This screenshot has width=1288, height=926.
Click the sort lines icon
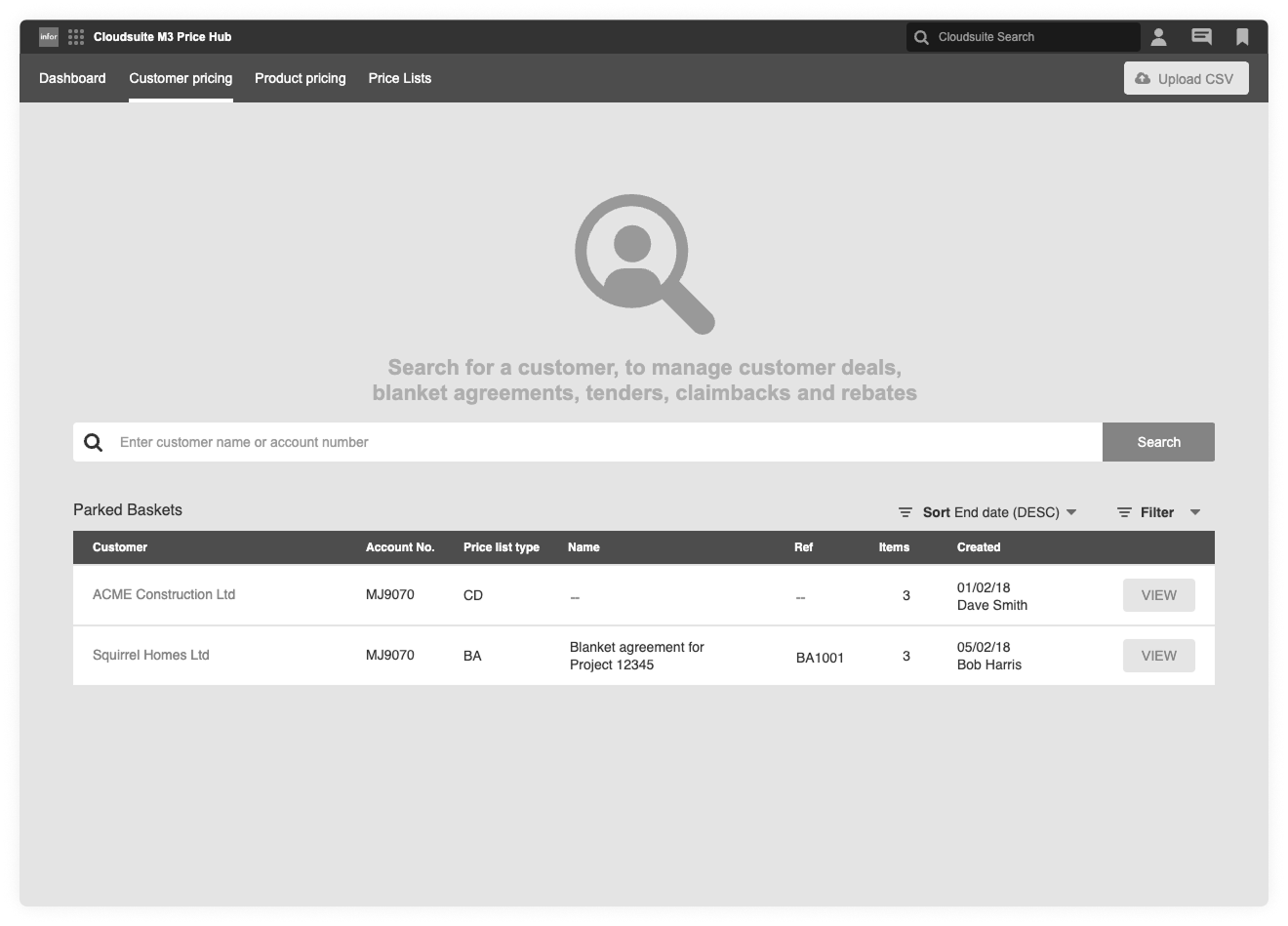click(906, 512)
